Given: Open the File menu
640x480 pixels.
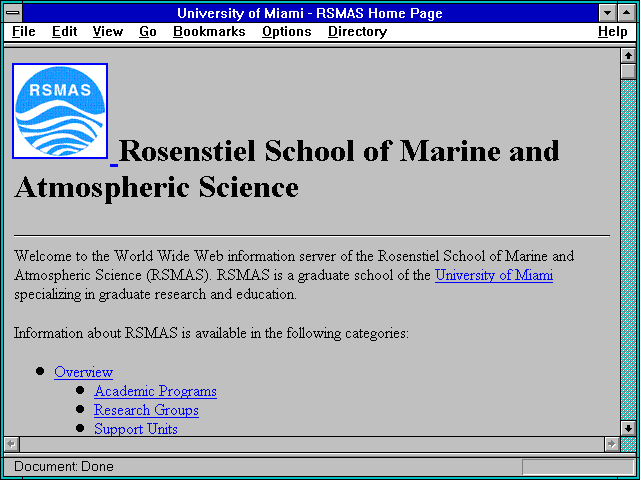Looking at the screenshot, I should pyautogui.click(x=24, y=32).
